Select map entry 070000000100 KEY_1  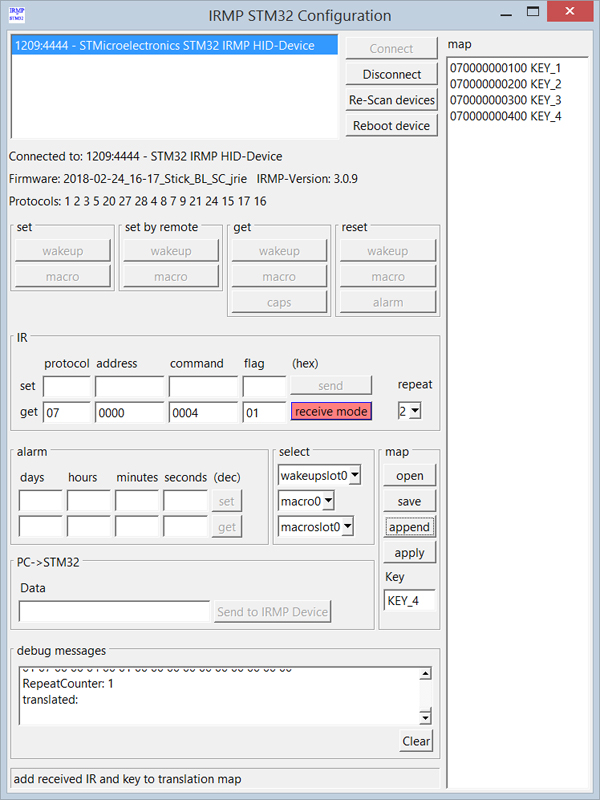(505, 68)
